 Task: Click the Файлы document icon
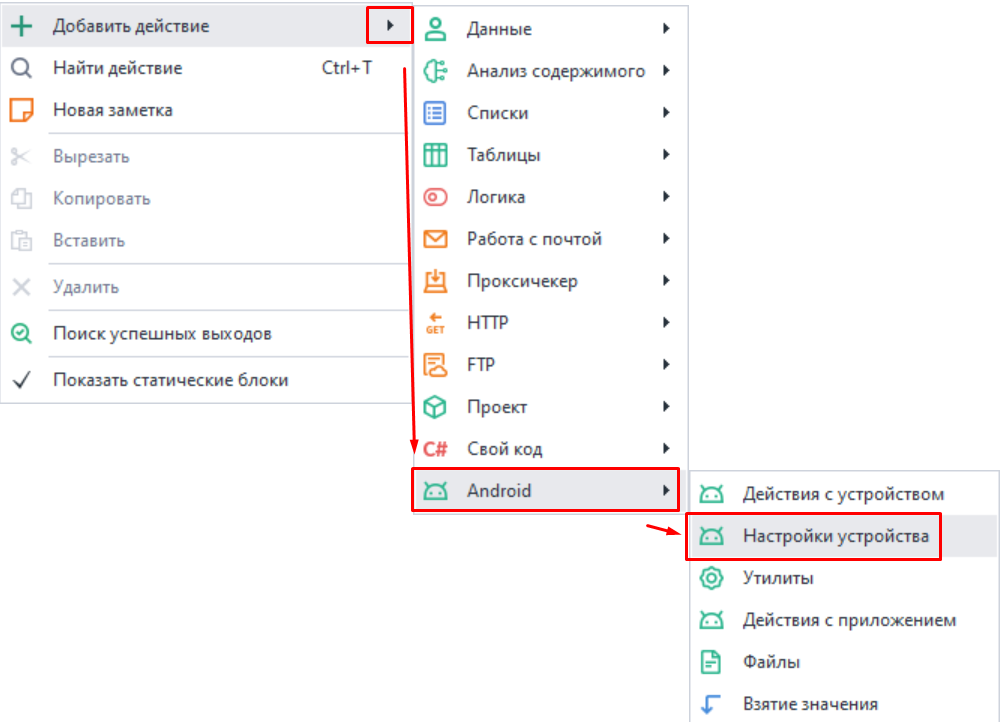[x=711, y=662]
